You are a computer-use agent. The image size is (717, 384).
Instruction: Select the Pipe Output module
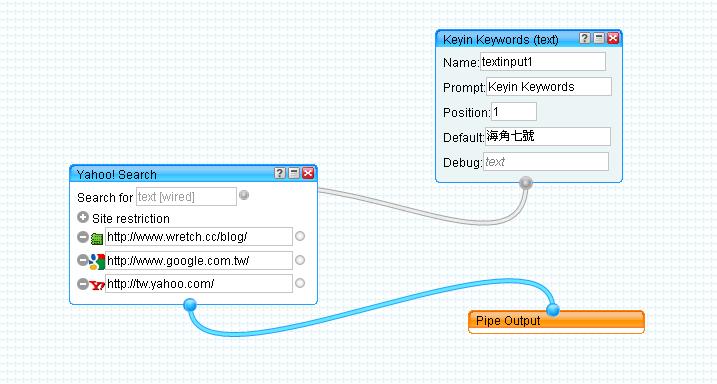556,322
